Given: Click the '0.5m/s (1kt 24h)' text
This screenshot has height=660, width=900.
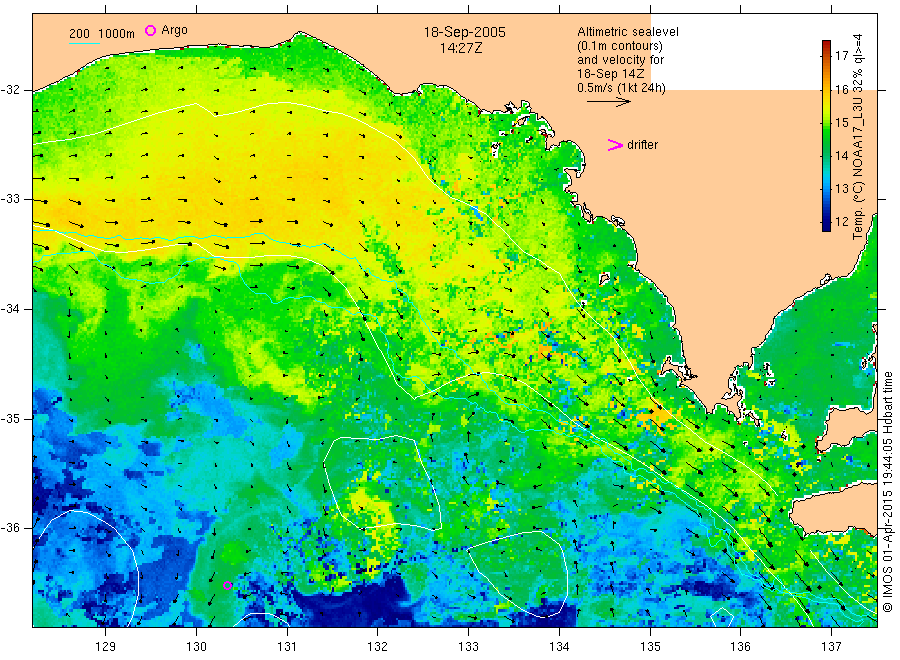Looking at the screenshot, I should point(621,88).
